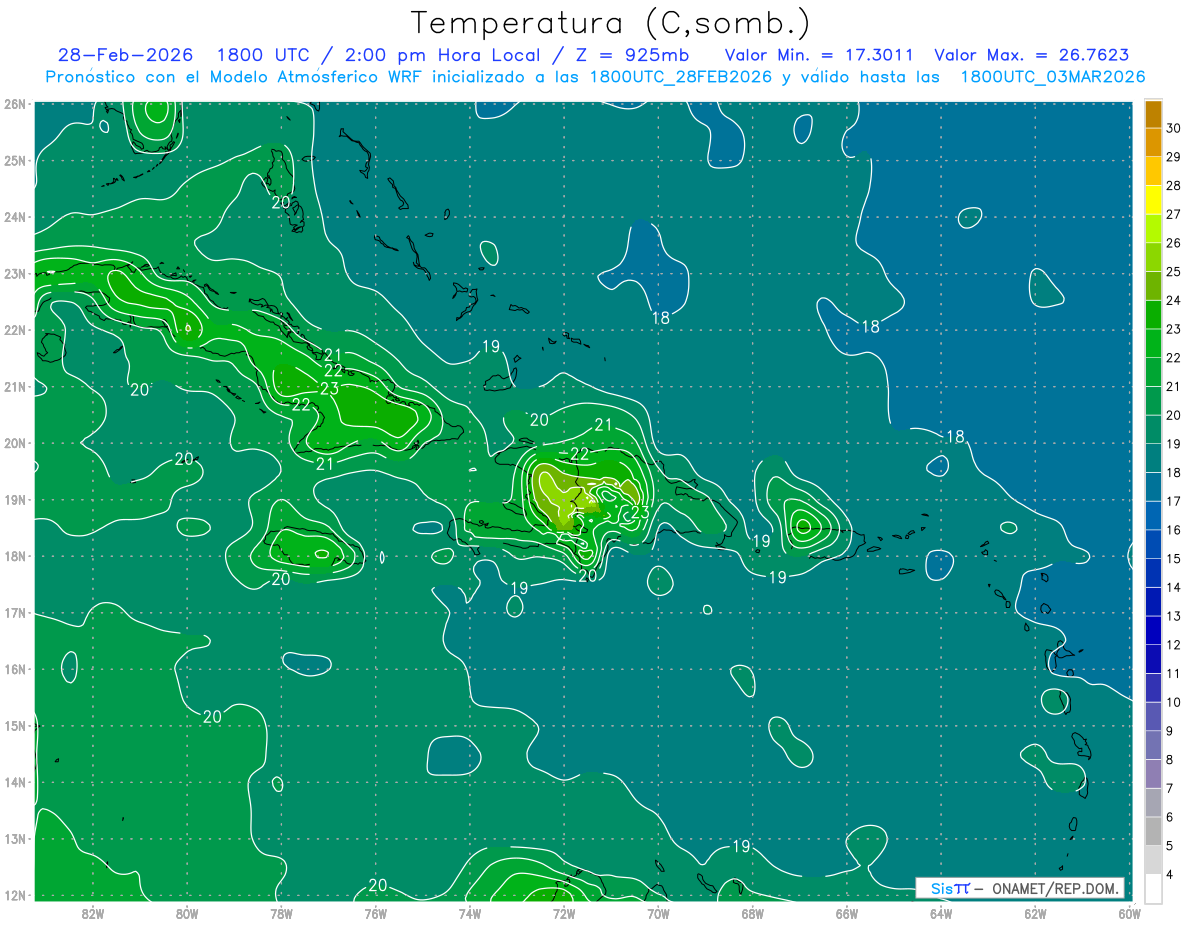Image resolution: width=1200 pixels, height=927 pixels.
Task: Click the yellow legend band between 27 and 28
Action: click(x=1153, y=200)
